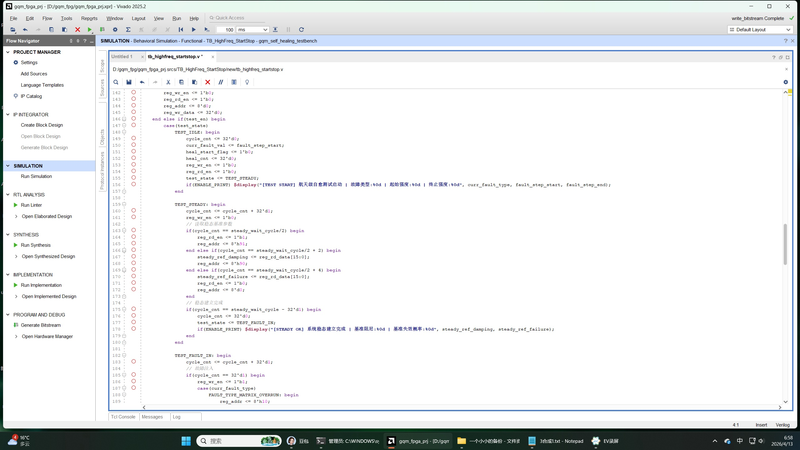Click the Step simulation icon
Screen dimensions: 800x450
click(275, 30)
